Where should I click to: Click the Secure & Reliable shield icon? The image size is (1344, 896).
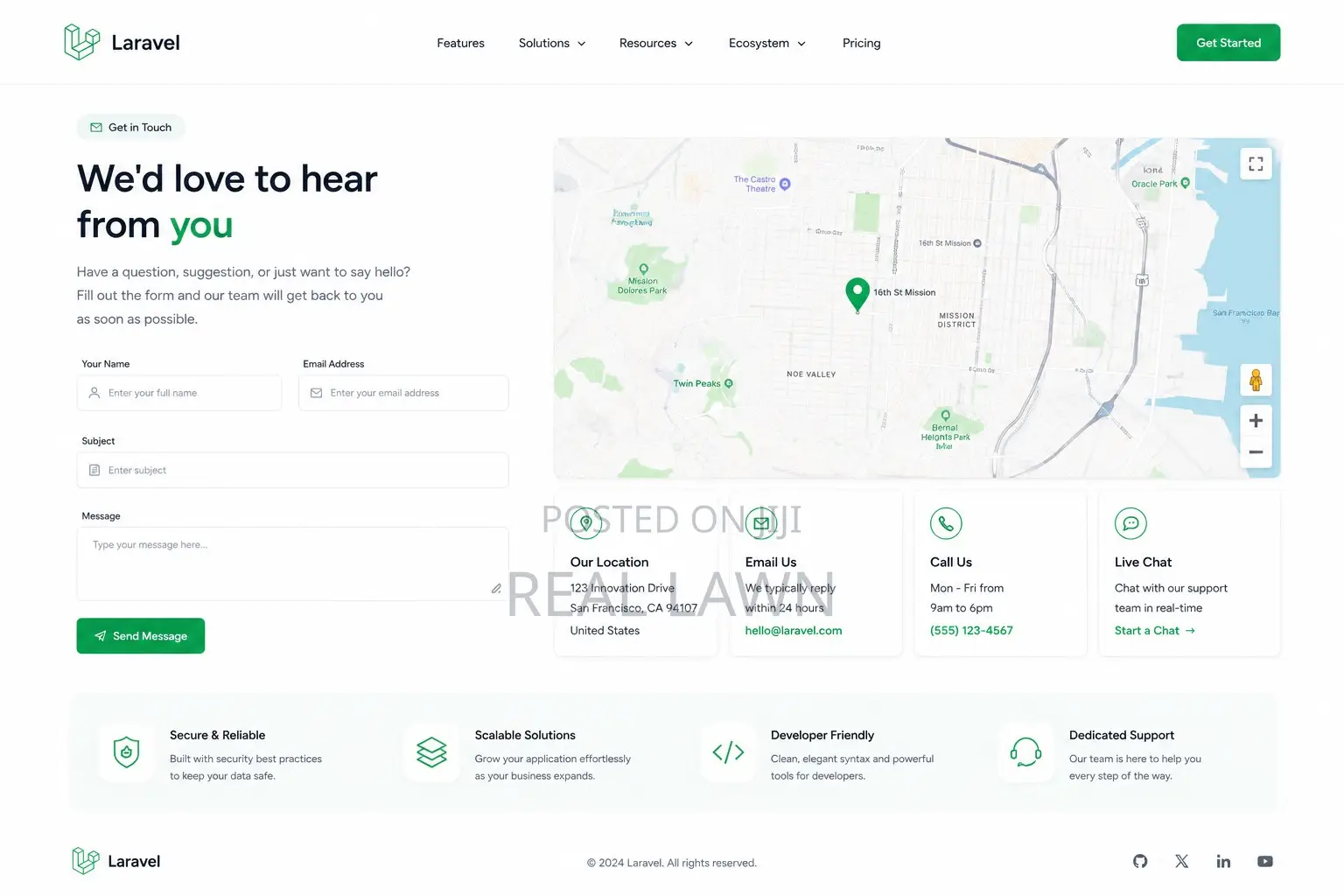pyautogui.click(x=127, y=752)
